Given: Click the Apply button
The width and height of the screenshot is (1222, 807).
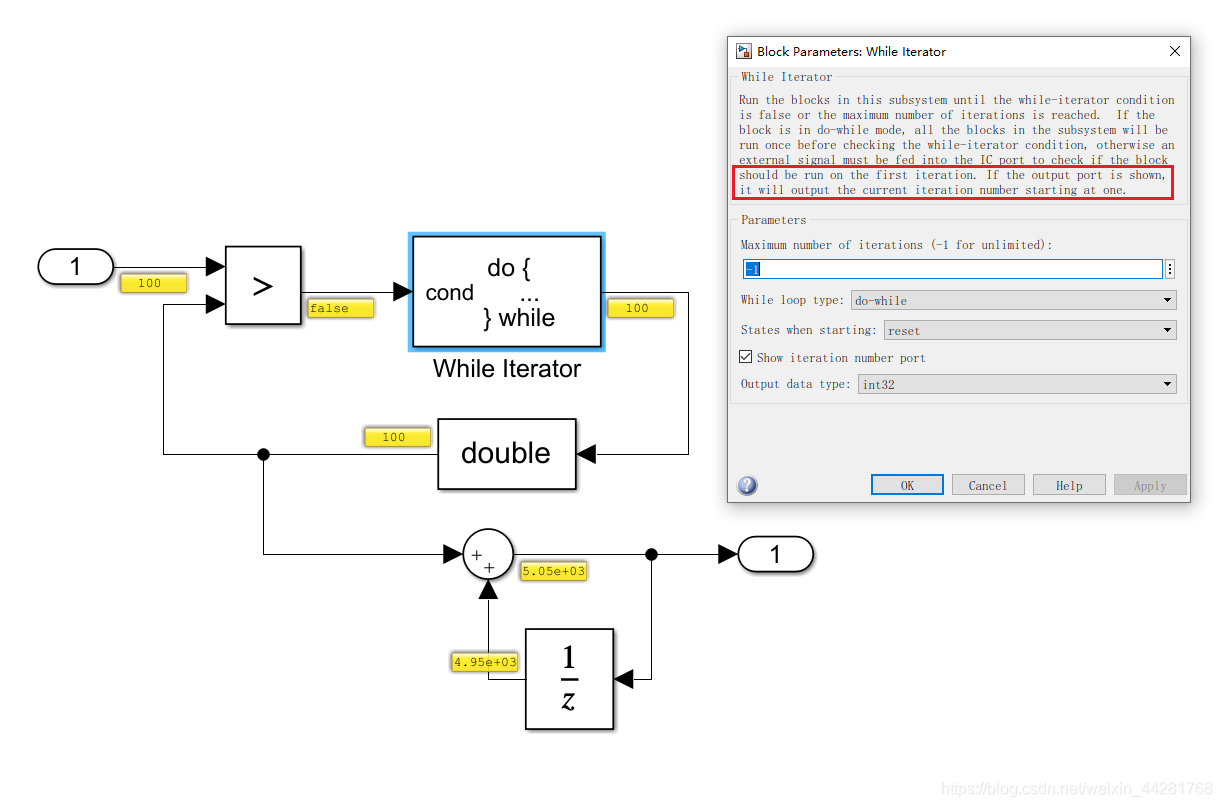Looking at the screenshot, I should pyautogui.click(x=1150, y=484).
